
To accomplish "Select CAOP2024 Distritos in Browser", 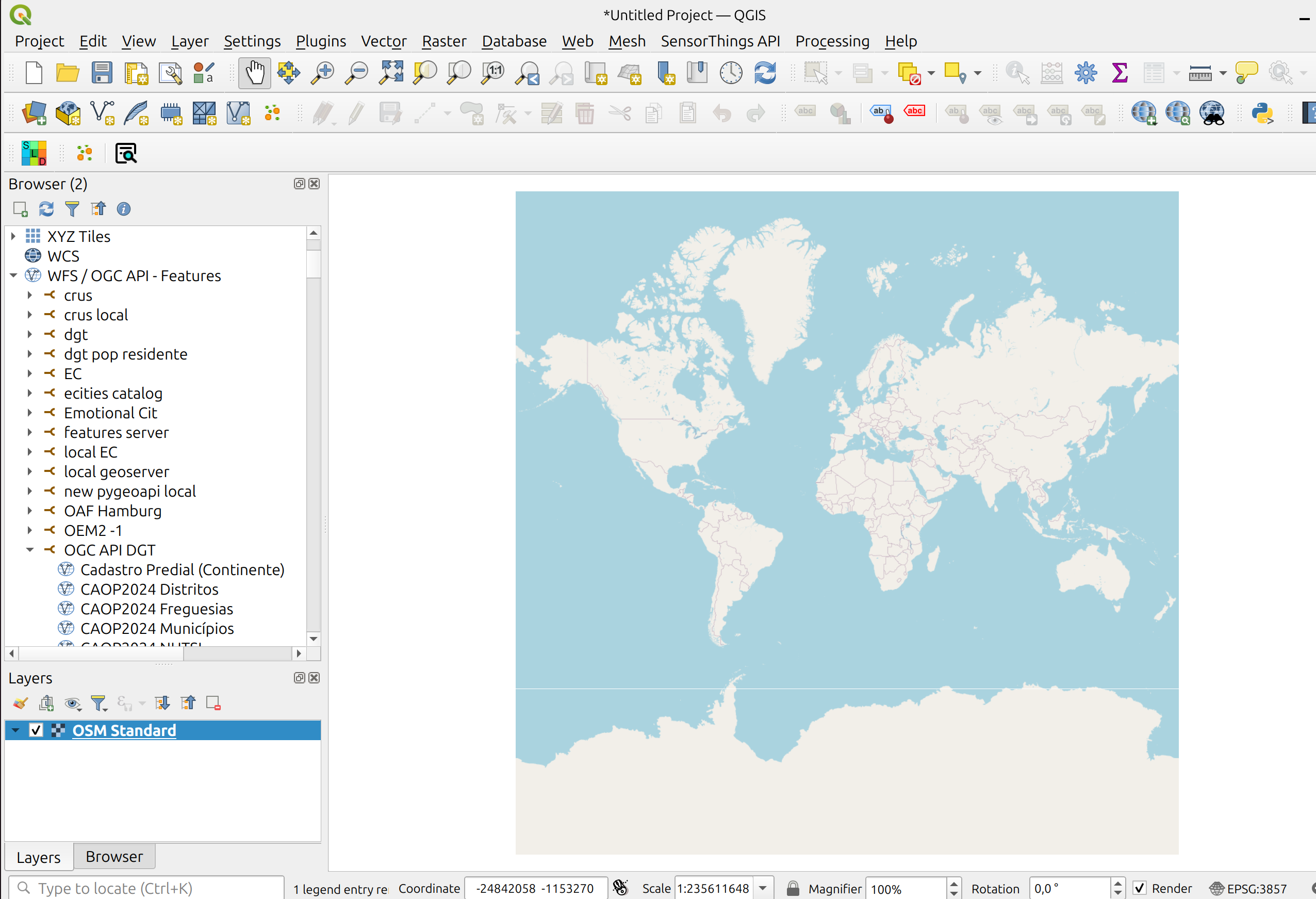I will (x=150, y=590).
